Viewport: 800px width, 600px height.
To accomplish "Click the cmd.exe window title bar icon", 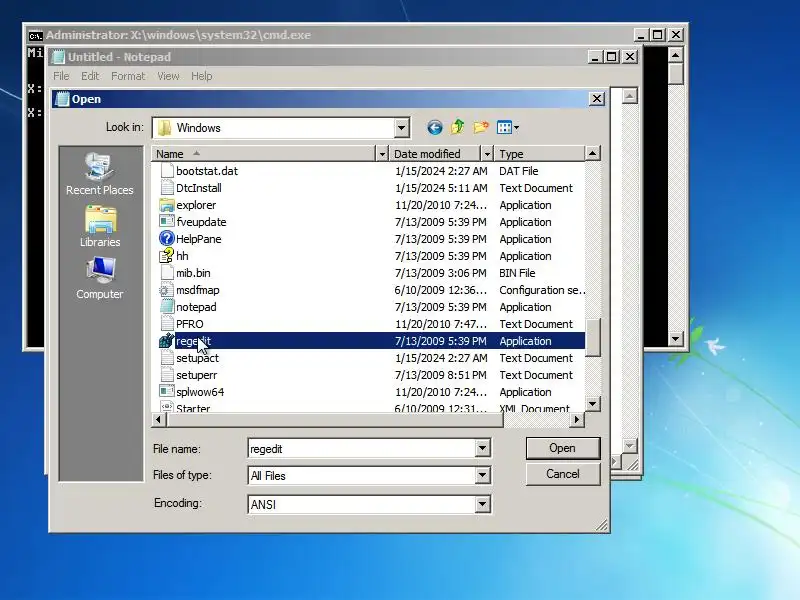I will 35,35.
